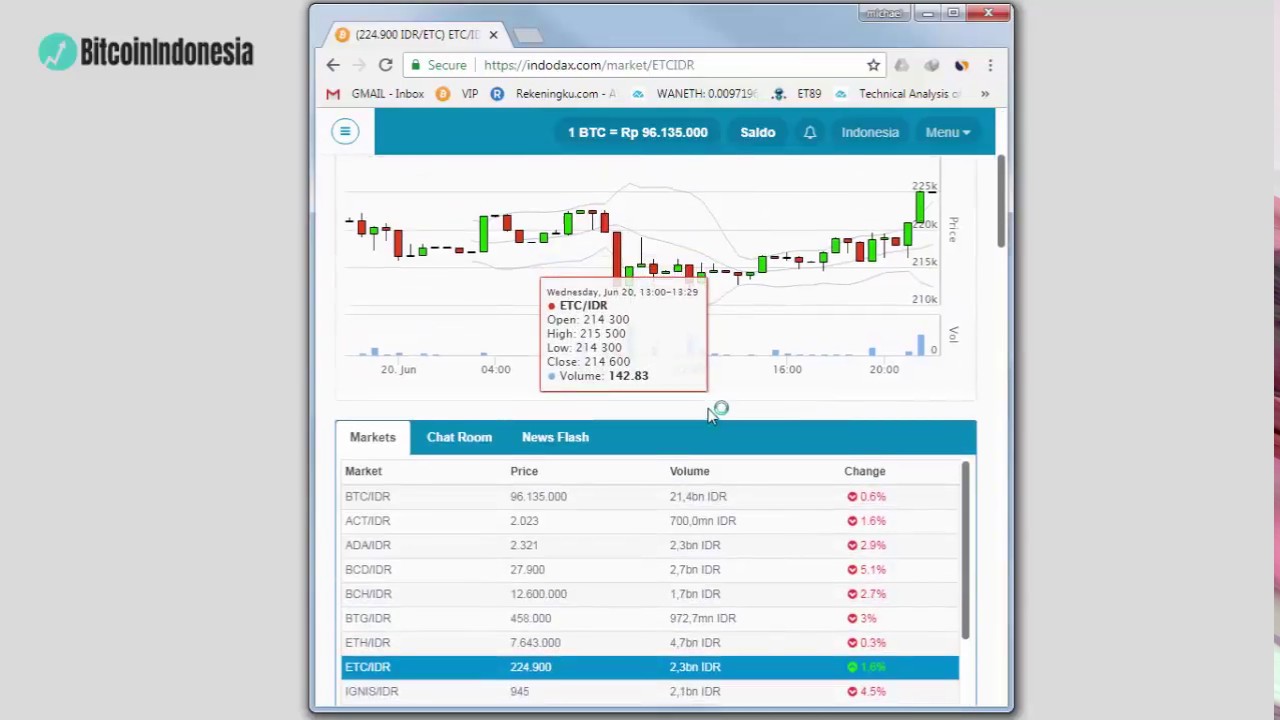
Task: Open WANETH bookmark
Action: click(695, 94)
